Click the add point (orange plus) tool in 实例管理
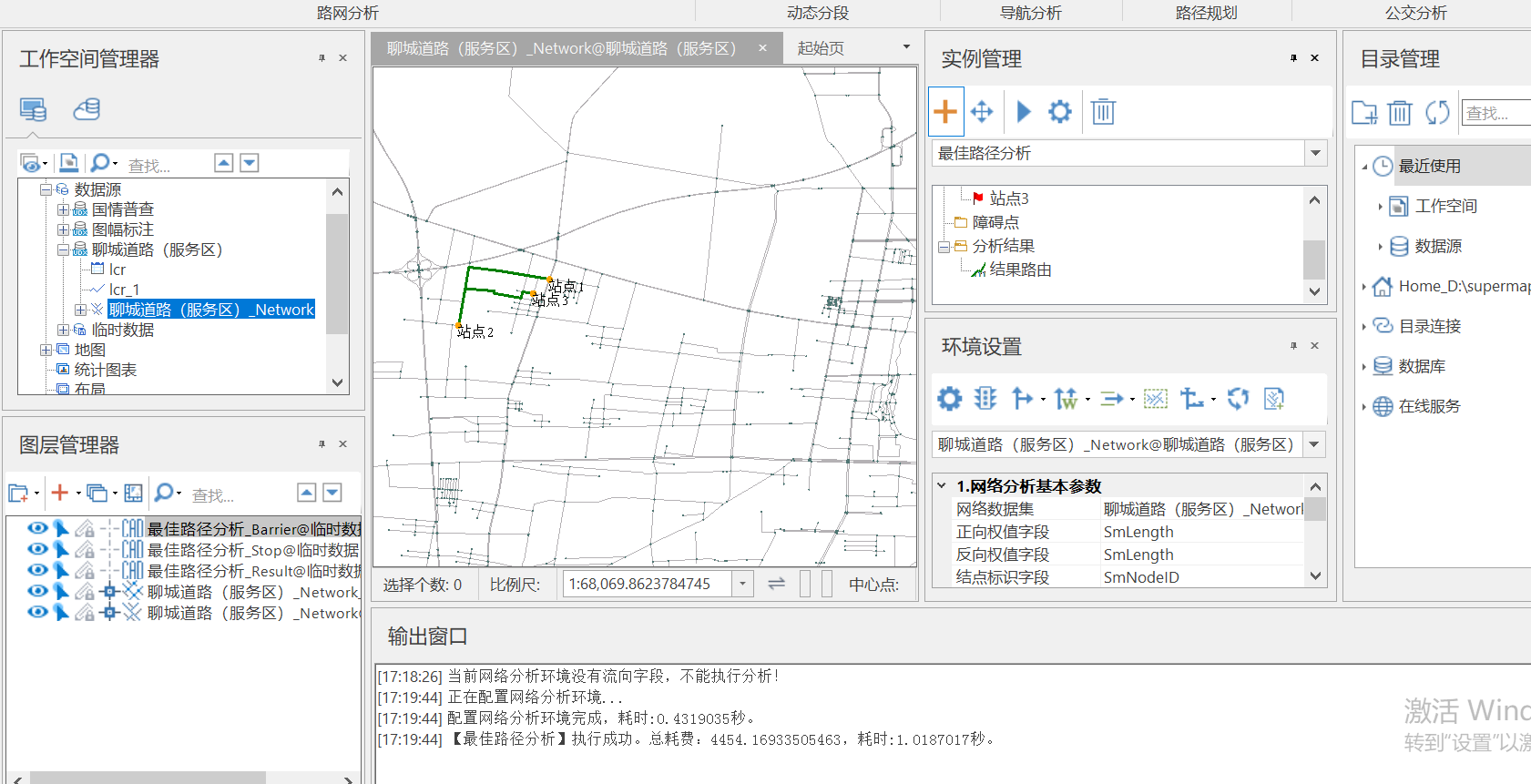Viewport: 1531px width, 784px height. tap(945, 112)
